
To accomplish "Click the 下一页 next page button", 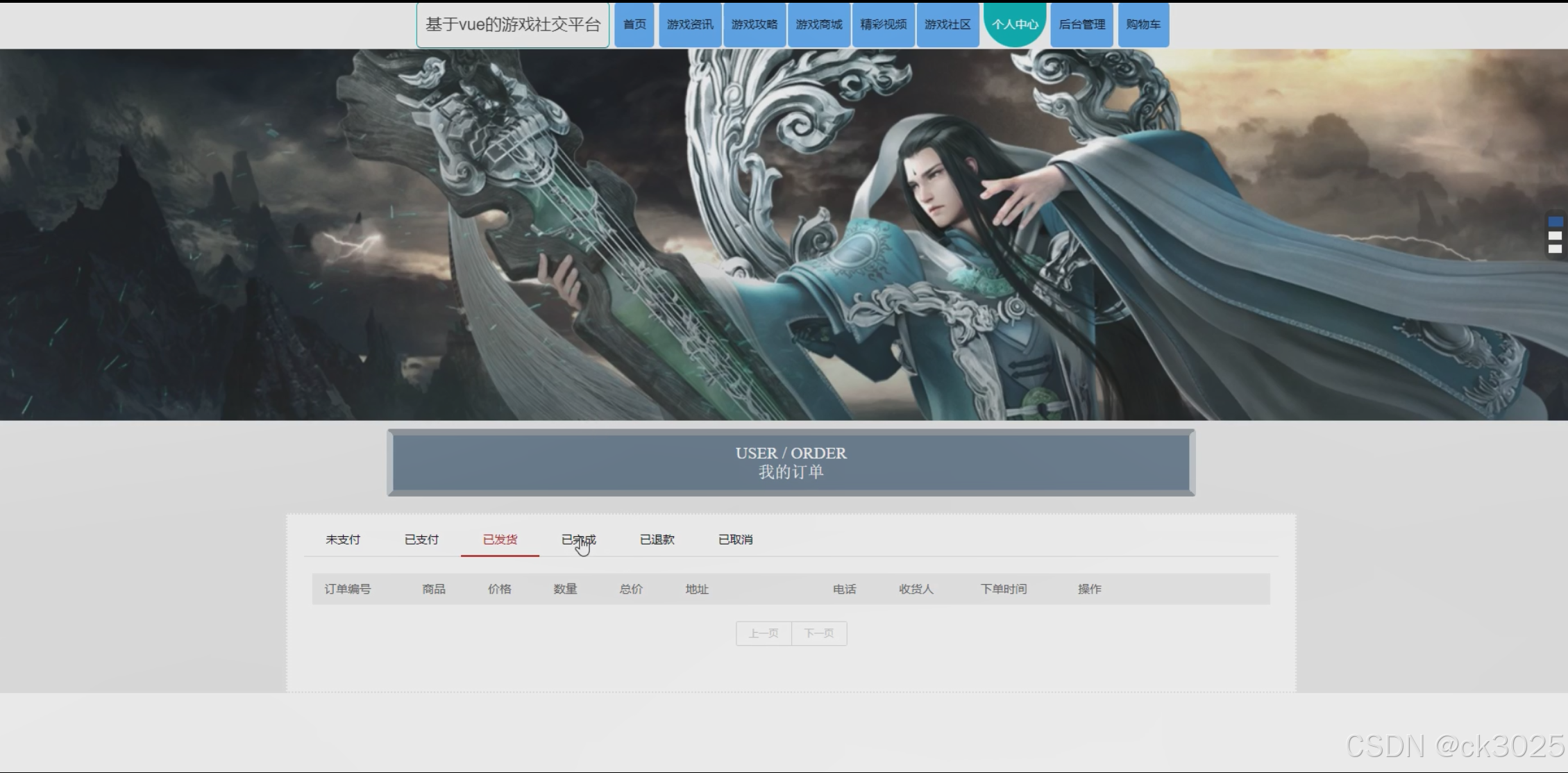I will click(x=819, y=633).
